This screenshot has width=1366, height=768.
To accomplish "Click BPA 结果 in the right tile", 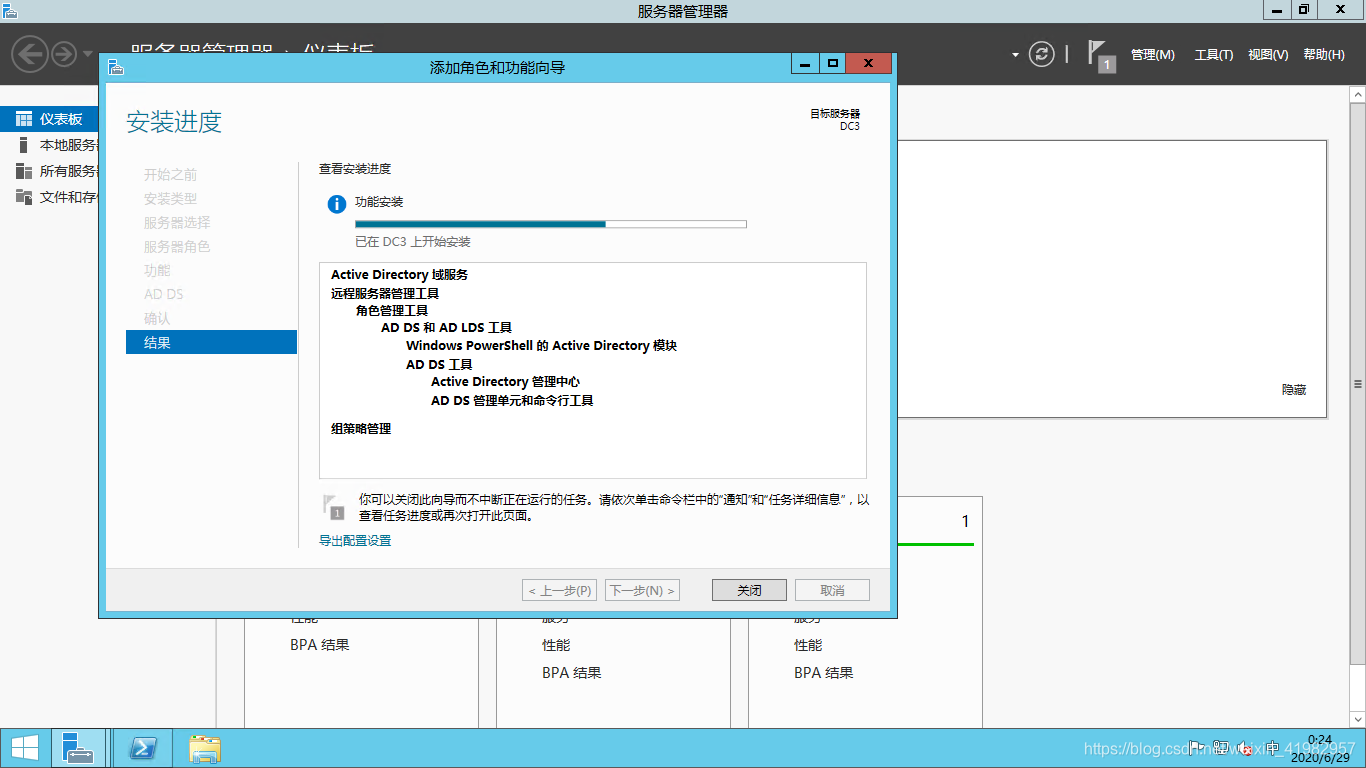I will click(x=824, y=673).
